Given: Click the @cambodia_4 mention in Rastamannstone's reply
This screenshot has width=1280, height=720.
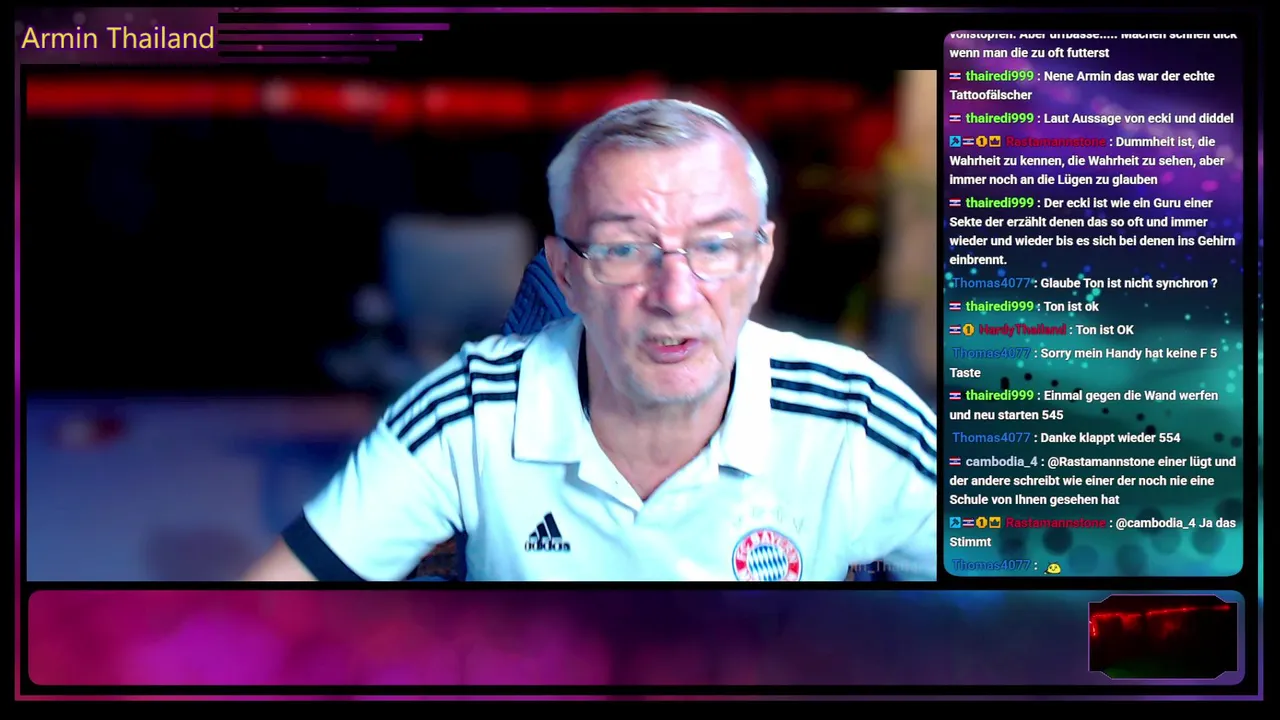Looking at the screenshot, I should [1155, 523].
